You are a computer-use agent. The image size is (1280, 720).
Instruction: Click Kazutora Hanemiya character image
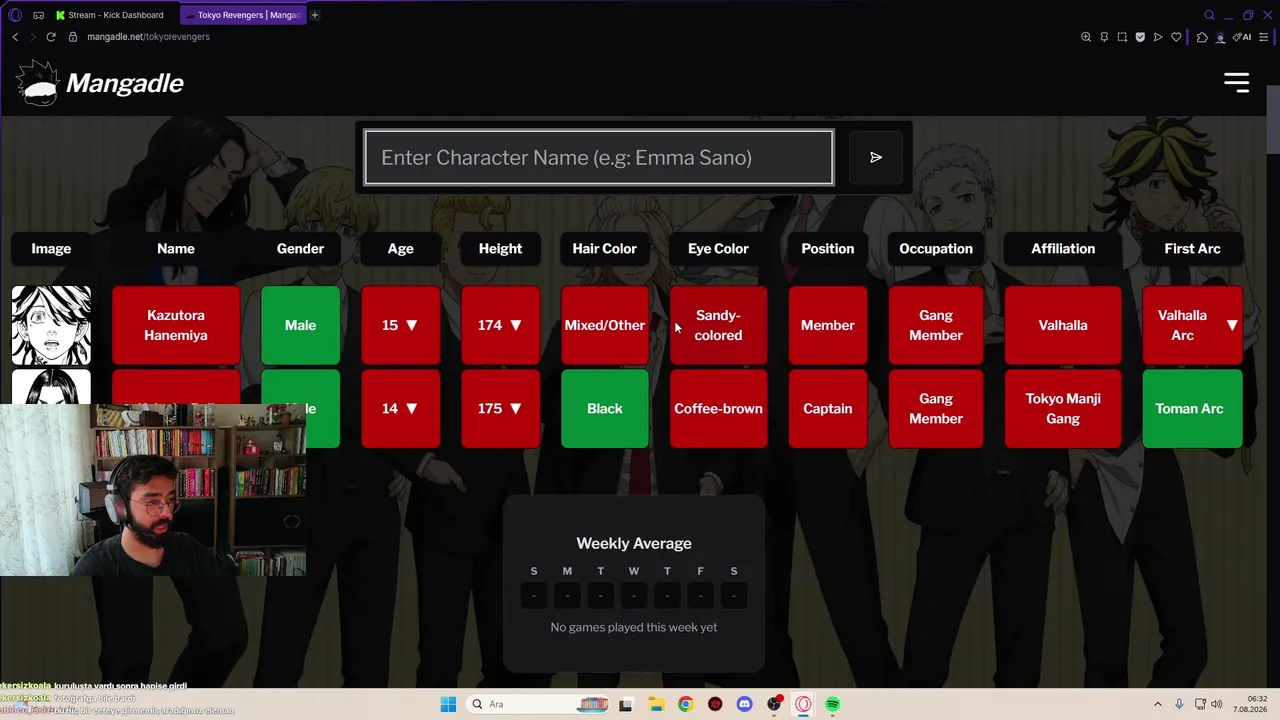tap(51, 325)
